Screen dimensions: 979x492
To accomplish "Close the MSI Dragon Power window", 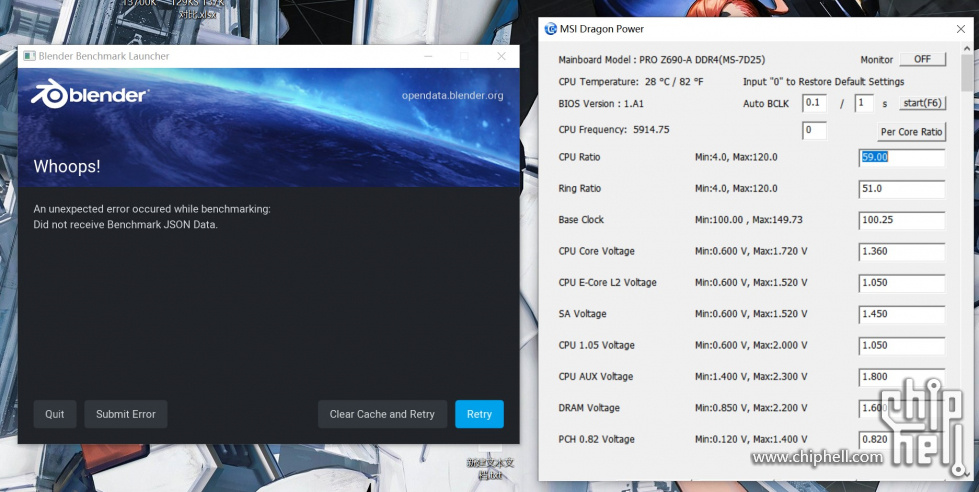I will tap(961, 29).
